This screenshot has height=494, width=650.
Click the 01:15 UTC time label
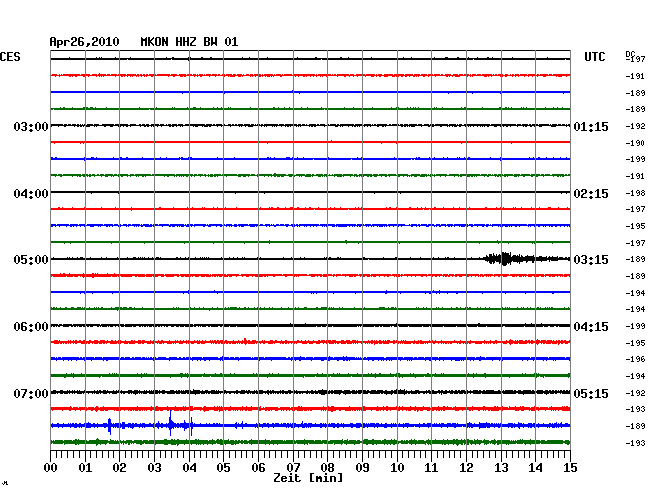click(x=591, y=126)
